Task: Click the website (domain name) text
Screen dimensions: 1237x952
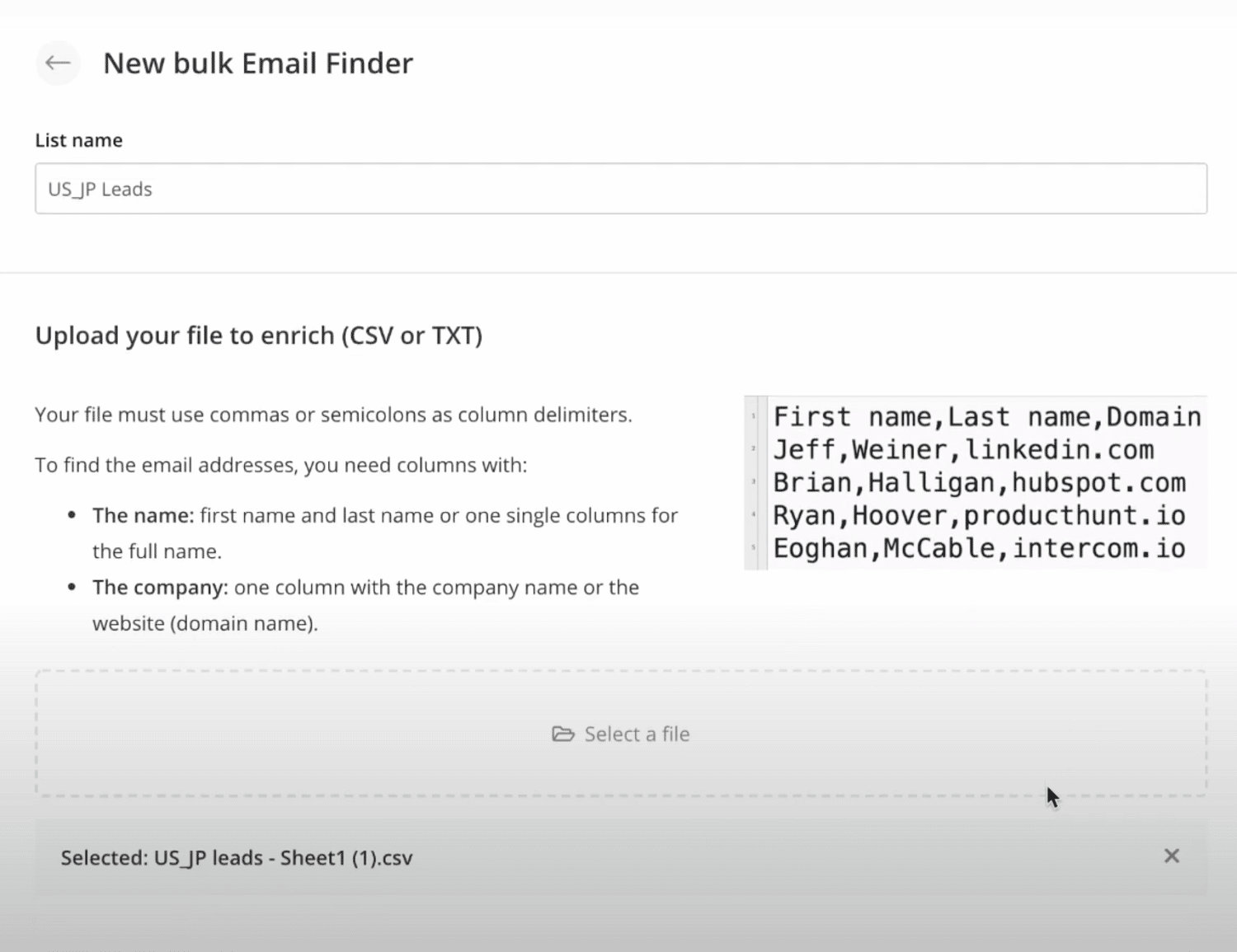Action: click(x=205, y=624)
